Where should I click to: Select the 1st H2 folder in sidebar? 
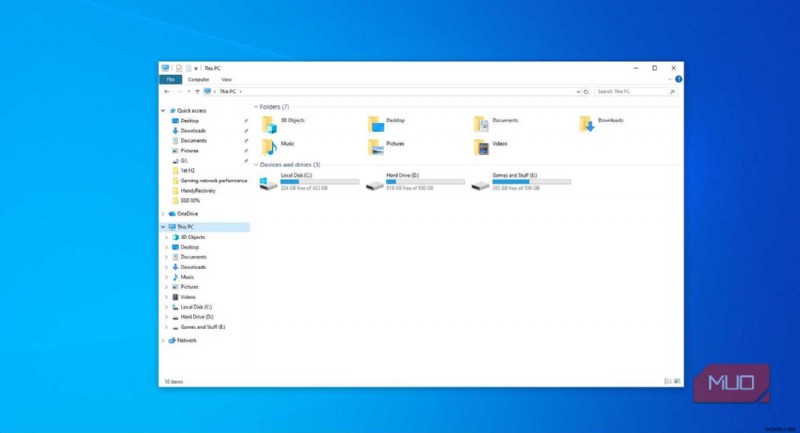(x=187, y=171)
